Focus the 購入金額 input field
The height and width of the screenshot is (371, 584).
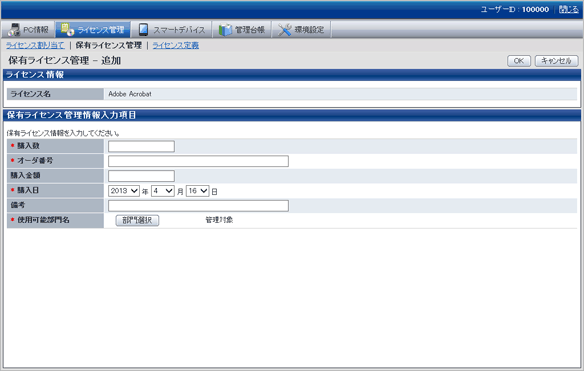[141, 176]
